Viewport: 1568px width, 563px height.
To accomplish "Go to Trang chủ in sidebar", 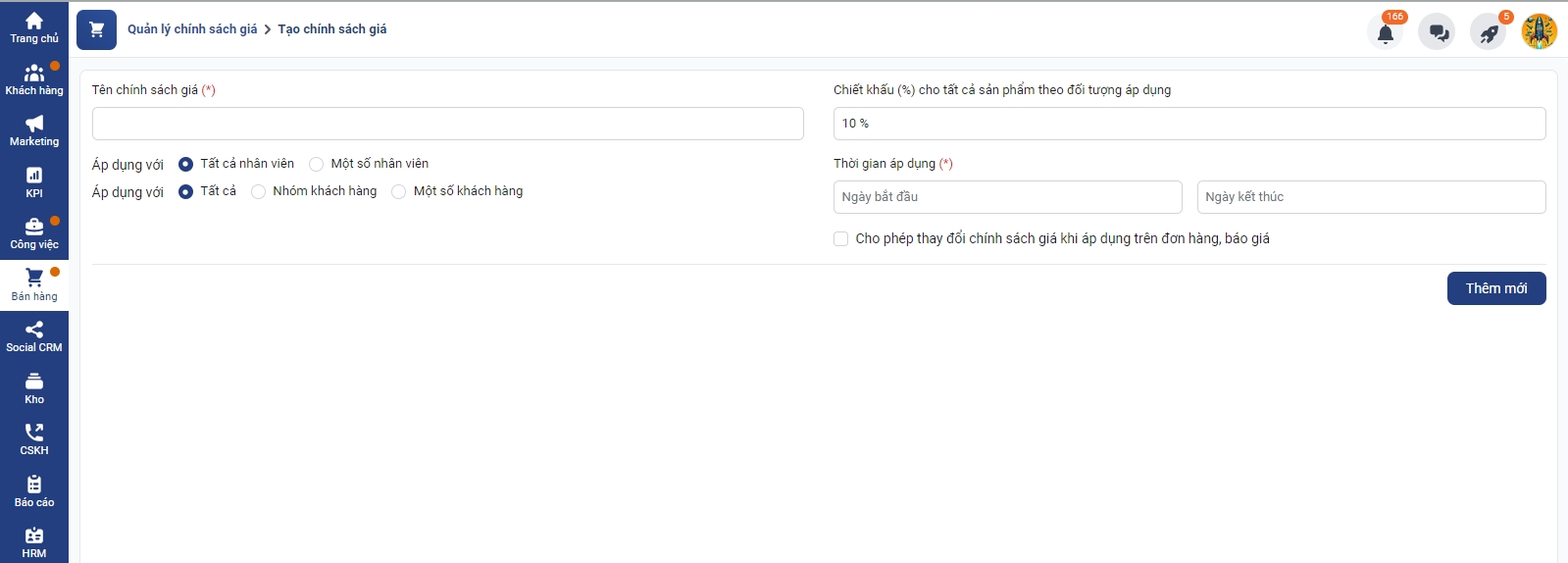I will pyautogui.click(x=34, y=27).
